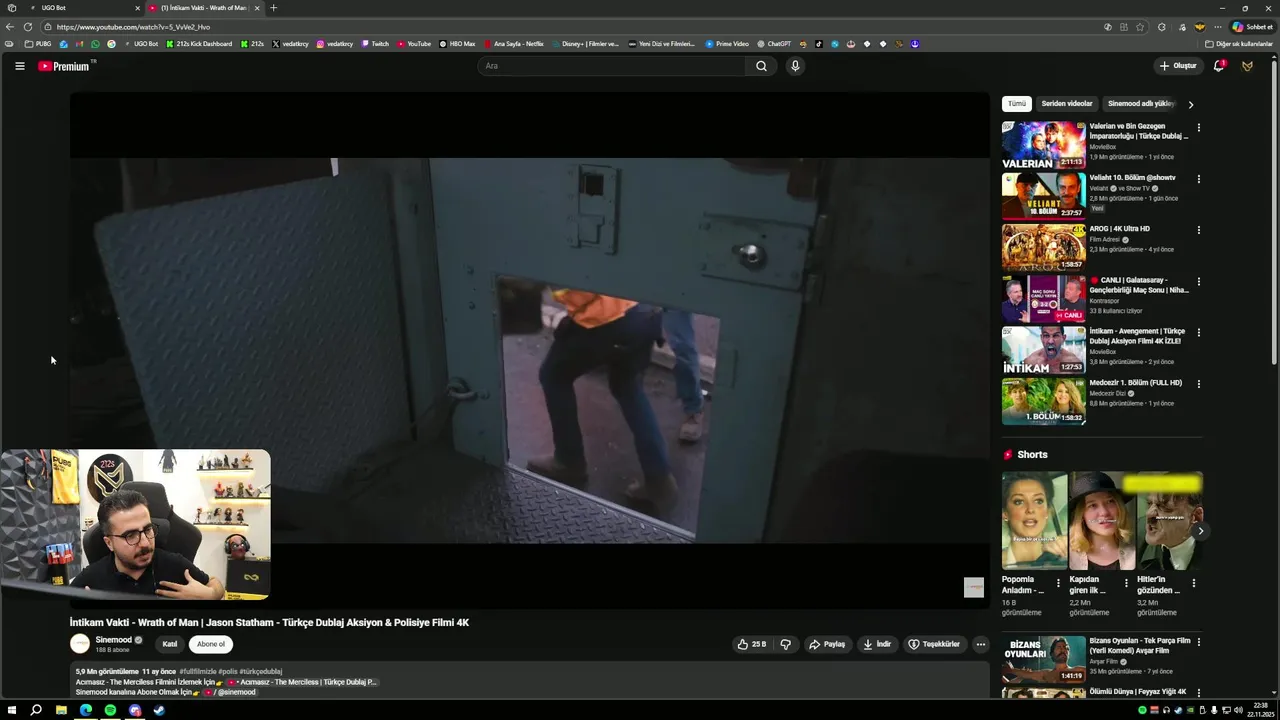Open CANLI Galatasaray match thumbnail

click(x=1043, y=299)
